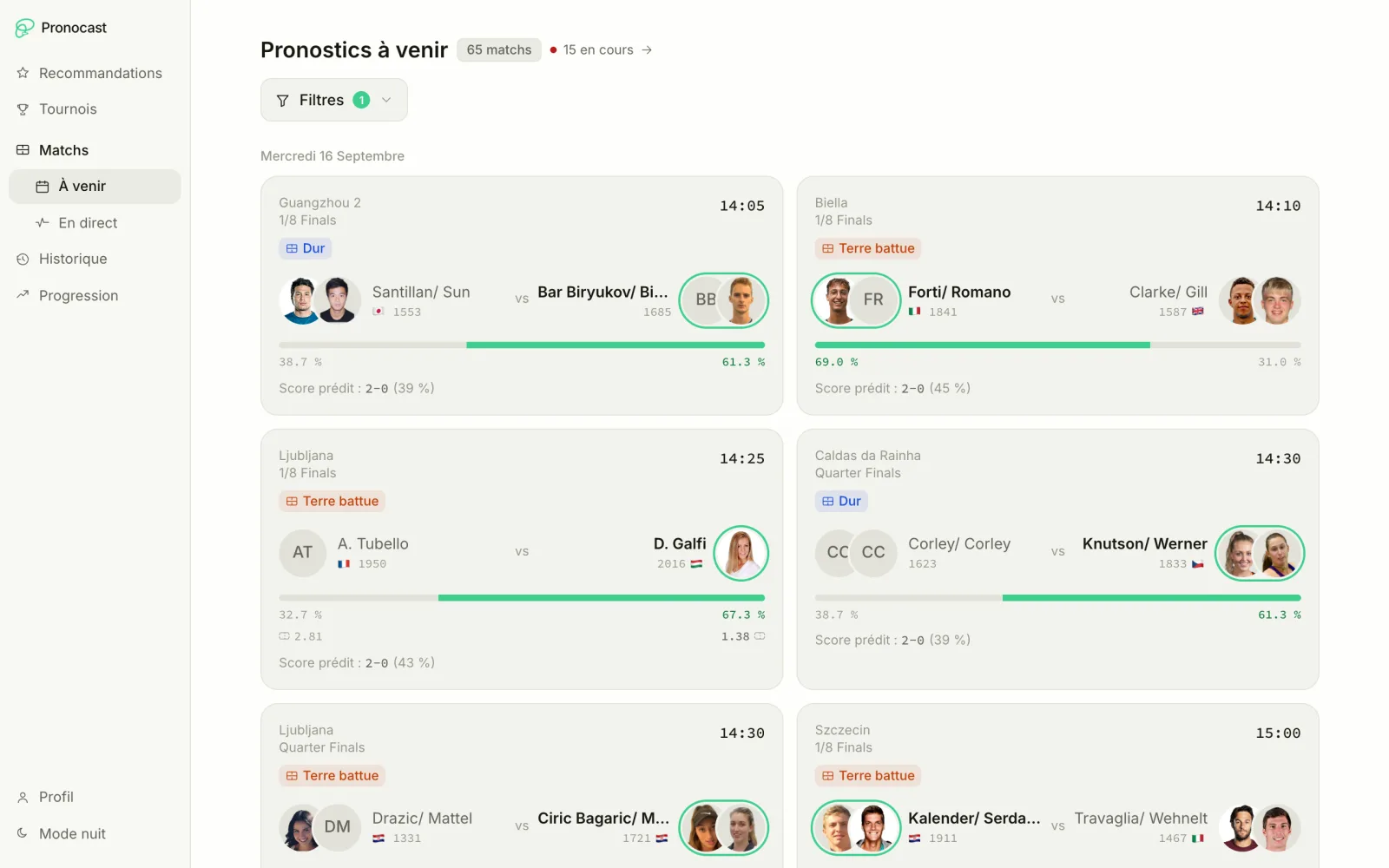Expand the Filtres dropdown
The image size is (1389, 868).
coord(334,100)
